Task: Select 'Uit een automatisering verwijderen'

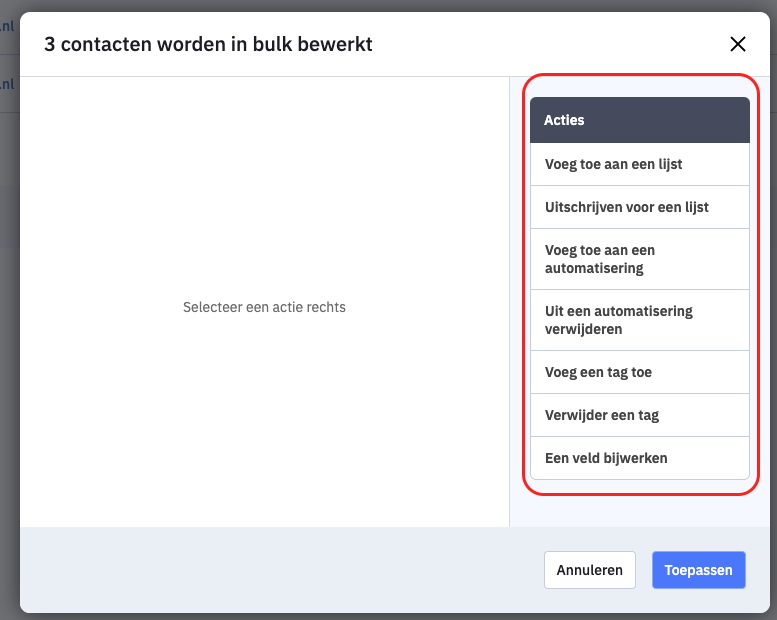Action: 640,320
